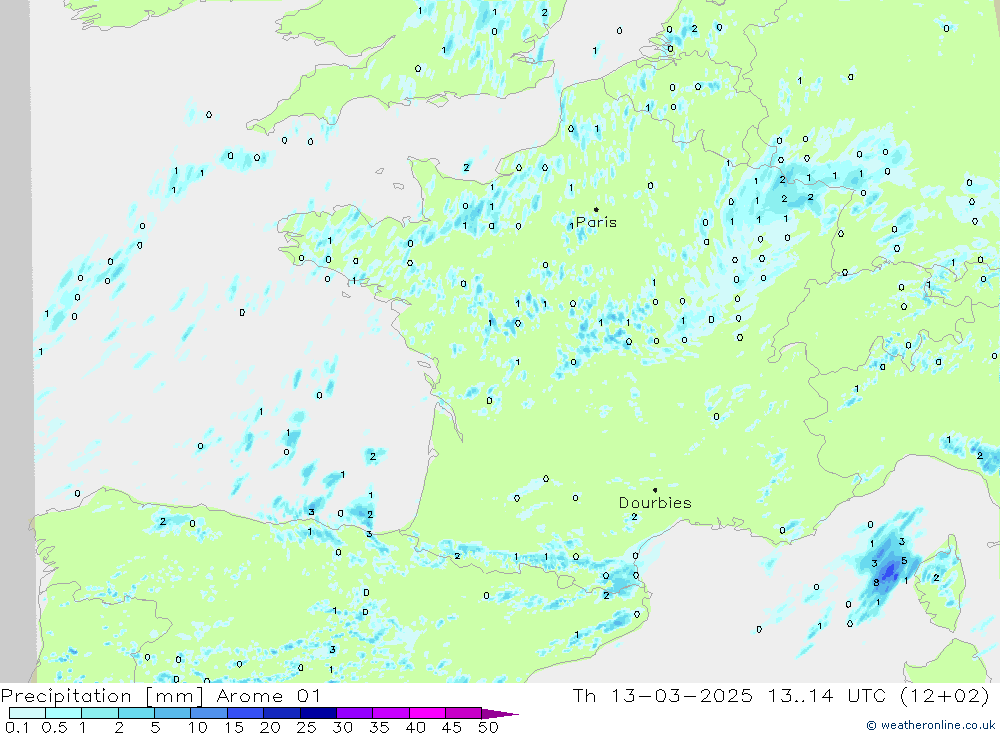This screenshot has height=733, width=1000.
Task: Click the 40–45 mm magenta legend swatch
Action: (x=427, y=713)
